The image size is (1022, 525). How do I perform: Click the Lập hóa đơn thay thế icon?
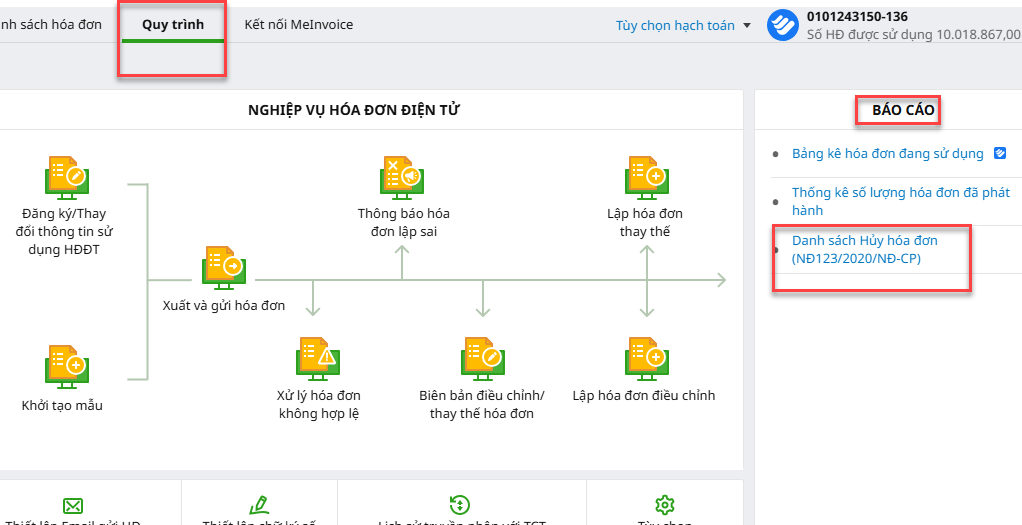tap(645, 176)
